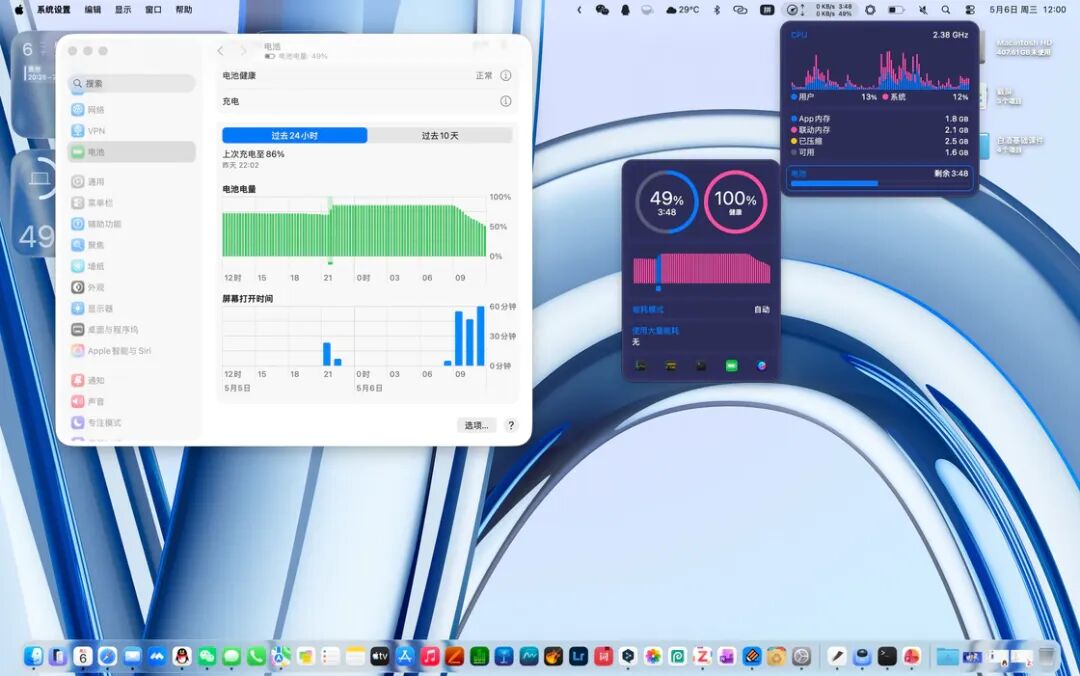
Task: Click muted sound icon in menu bar
Action: pyautogui.click(x=923, y=10)
